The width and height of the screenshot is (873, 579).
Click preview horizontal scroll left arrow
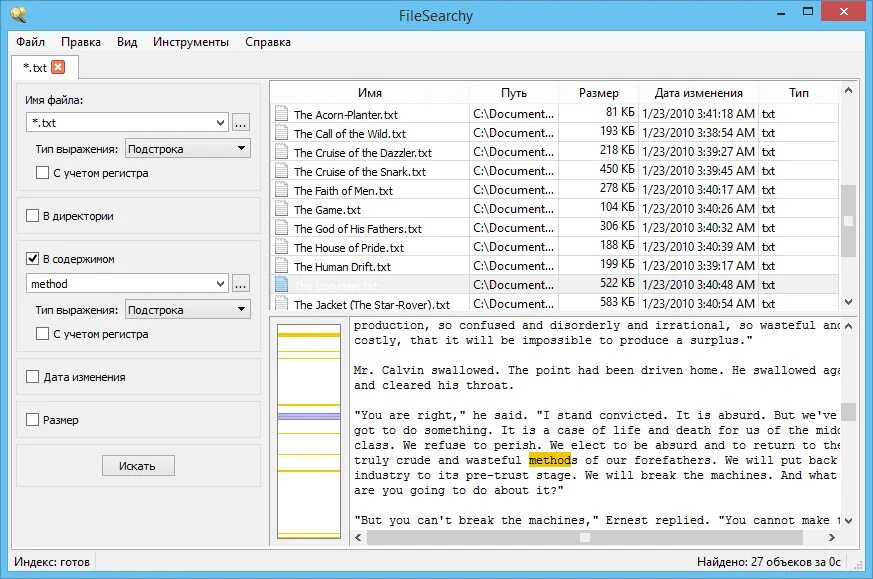pos(359,537)
